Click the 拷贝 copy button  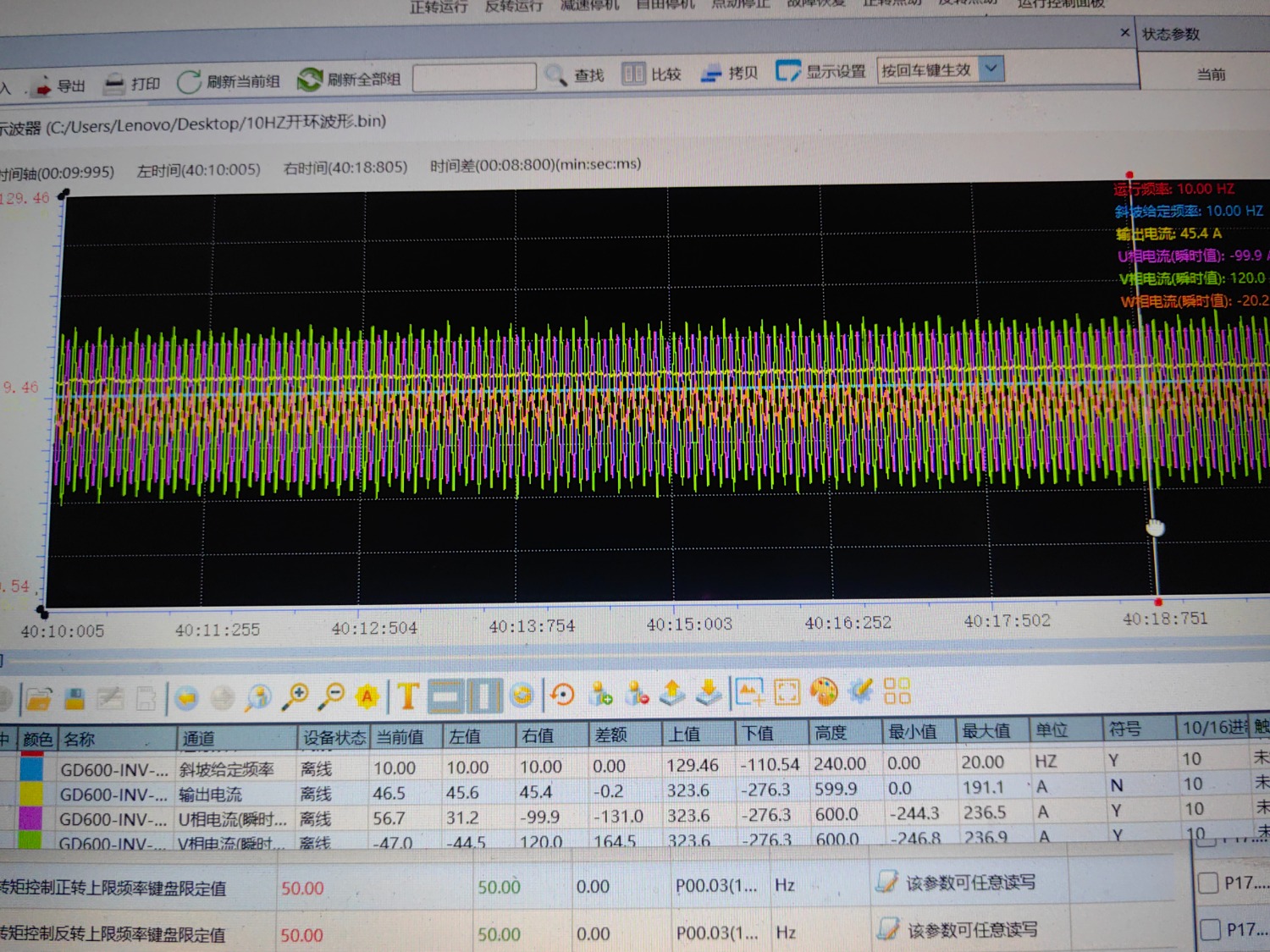[729, 73]
